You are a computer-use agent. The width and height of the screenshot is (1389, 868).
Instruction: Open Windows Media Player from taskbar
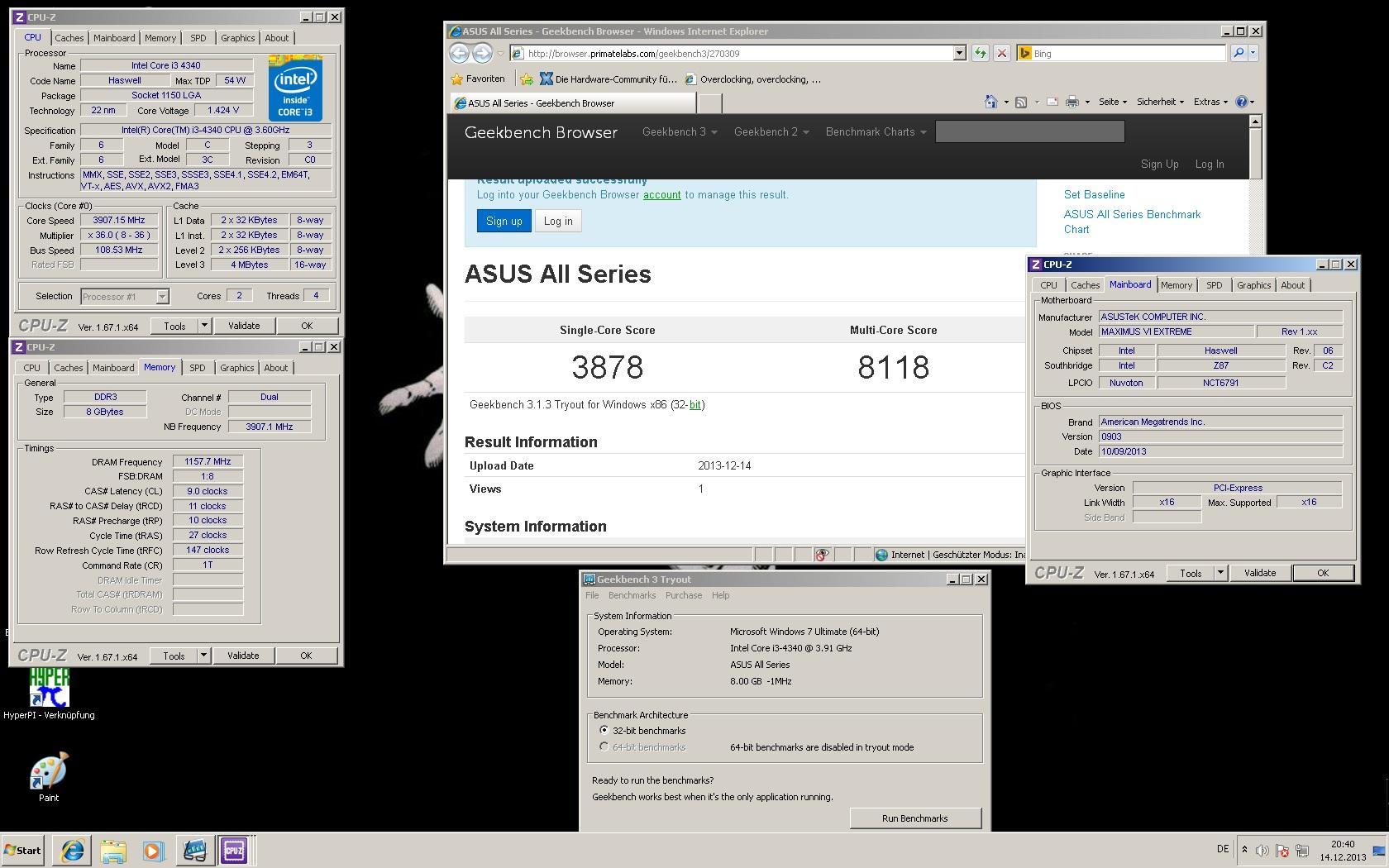[x=153, y=850]
